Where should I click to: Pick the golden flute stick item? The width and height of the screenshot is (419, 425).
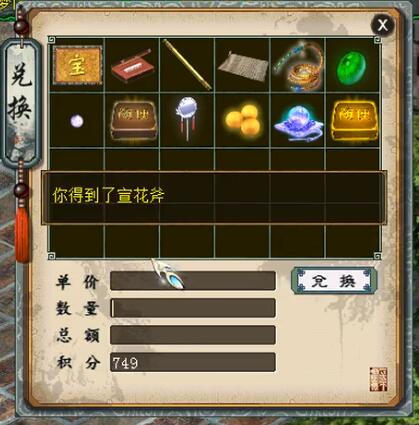pos(187,65)
